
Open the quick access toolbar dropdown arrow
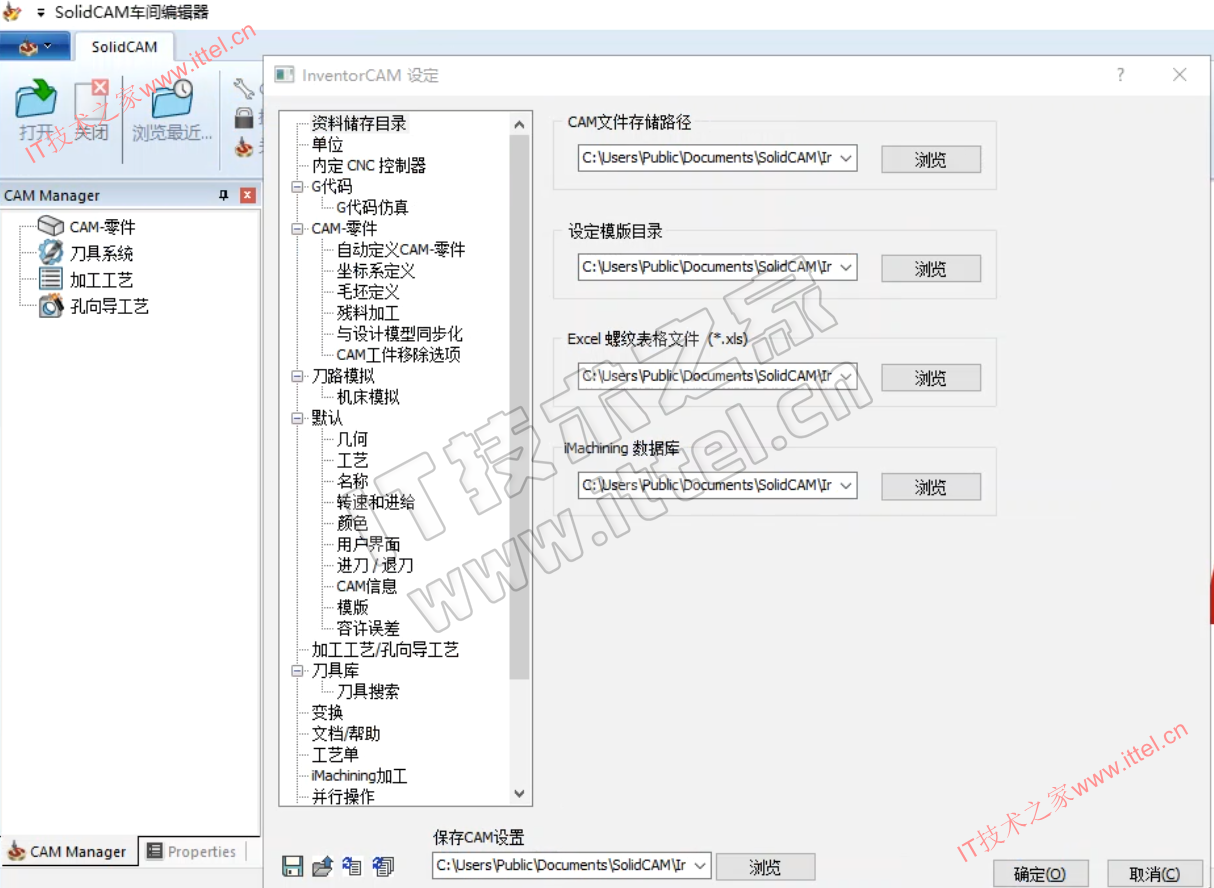coord(41,13)
